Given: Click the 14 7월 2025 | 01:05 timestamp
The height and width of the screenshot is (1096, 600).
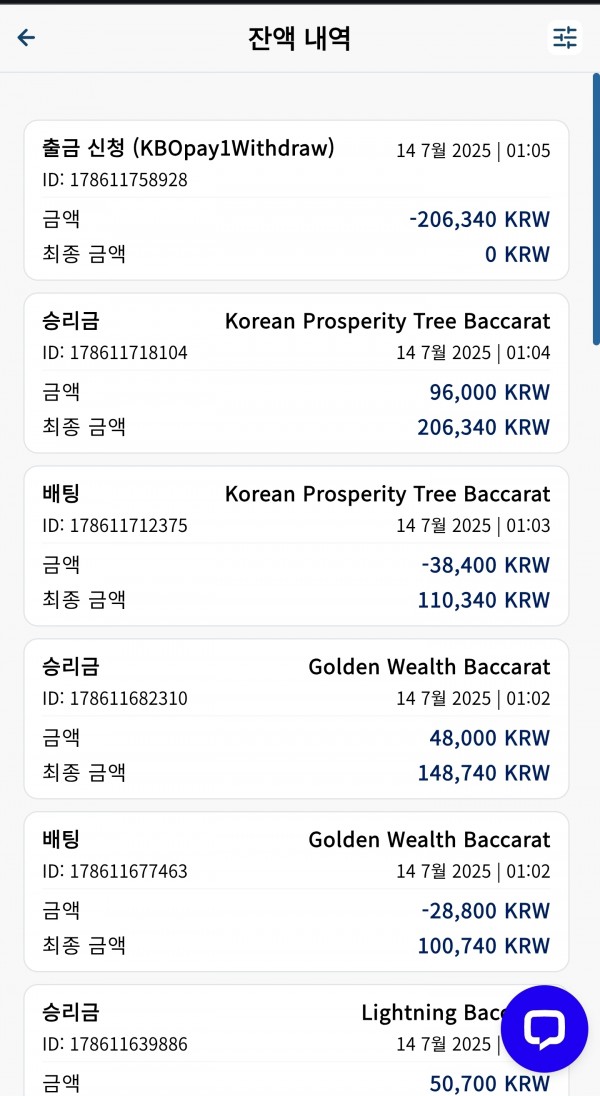Looking at the screenshot, I should [473, 150].
